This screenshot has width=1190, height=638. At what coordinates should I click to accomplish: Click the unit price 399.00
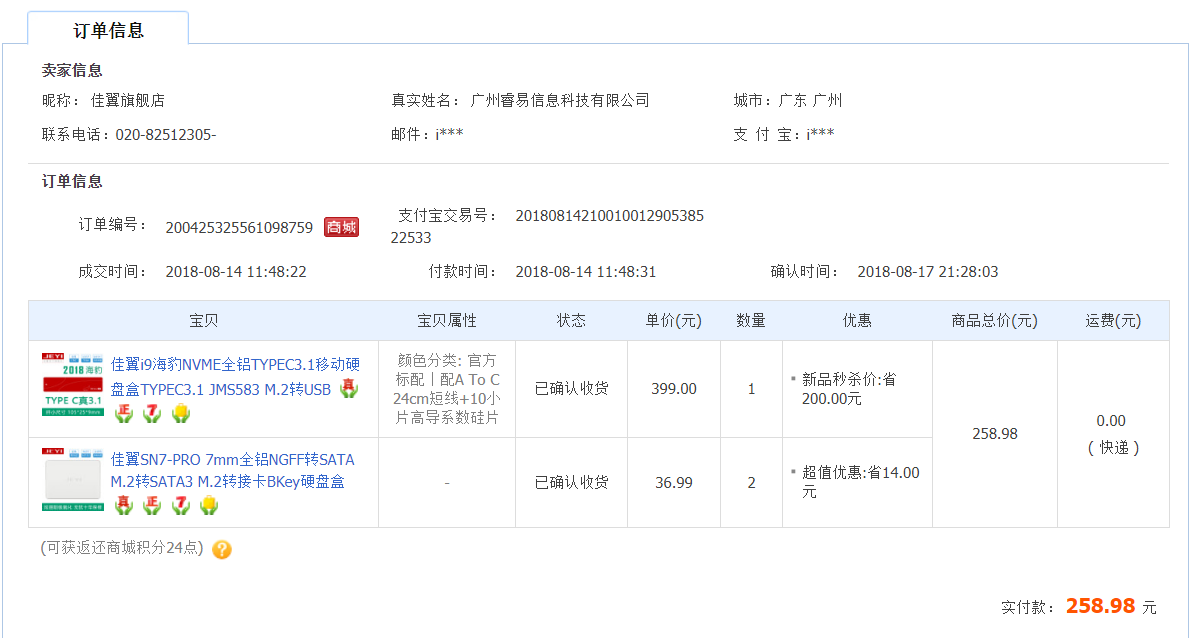(674, 389)
